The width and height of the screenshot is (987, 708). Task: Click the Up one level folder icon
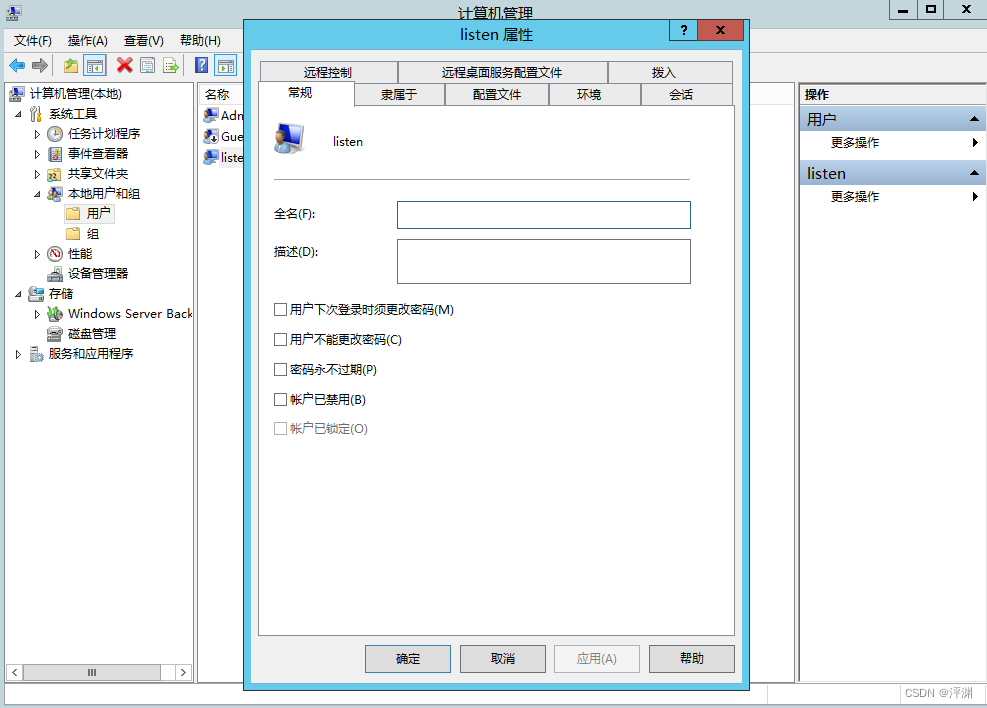[x=71, y=65]
